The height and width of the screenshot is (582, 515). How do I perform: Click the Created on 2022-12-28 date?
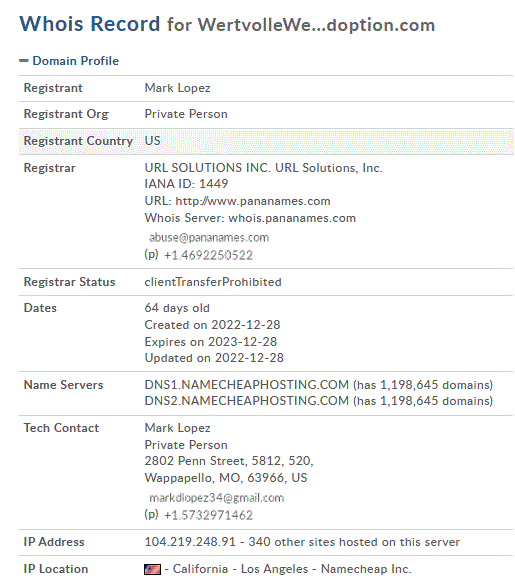212,325
